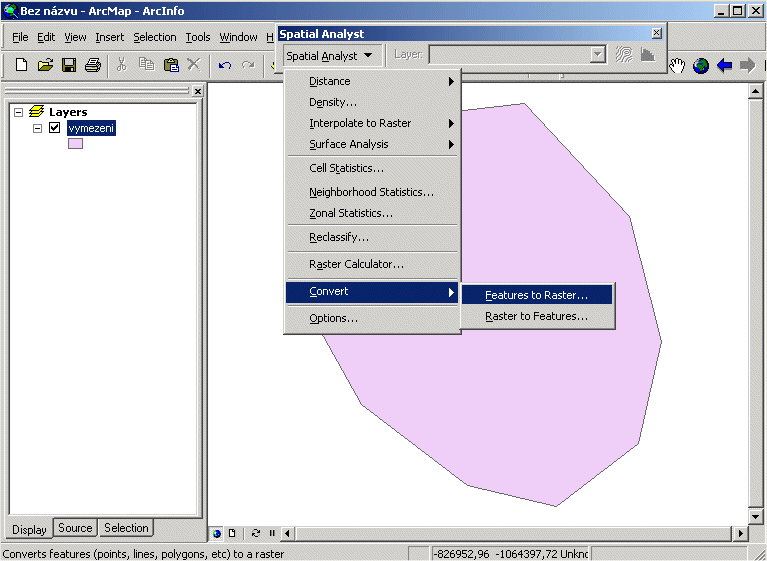767x561 pixels.
Task: Choose Reclassify... menu entry
Action: (x=372, y=238)
